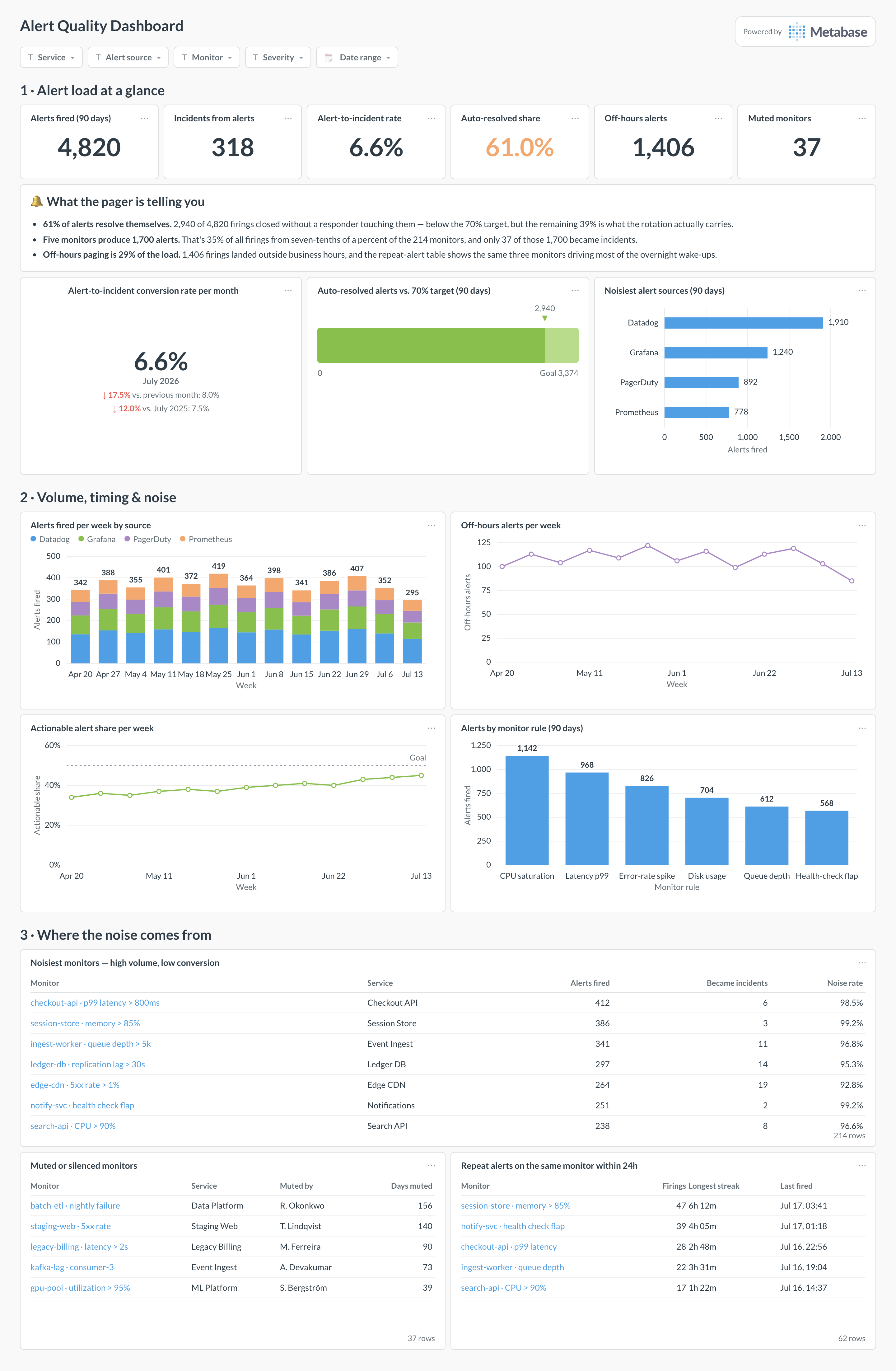The width and height of the screenshot is (896, 1371).
Task: Toggle the Datadog legend series
Action: coord(50,539)
